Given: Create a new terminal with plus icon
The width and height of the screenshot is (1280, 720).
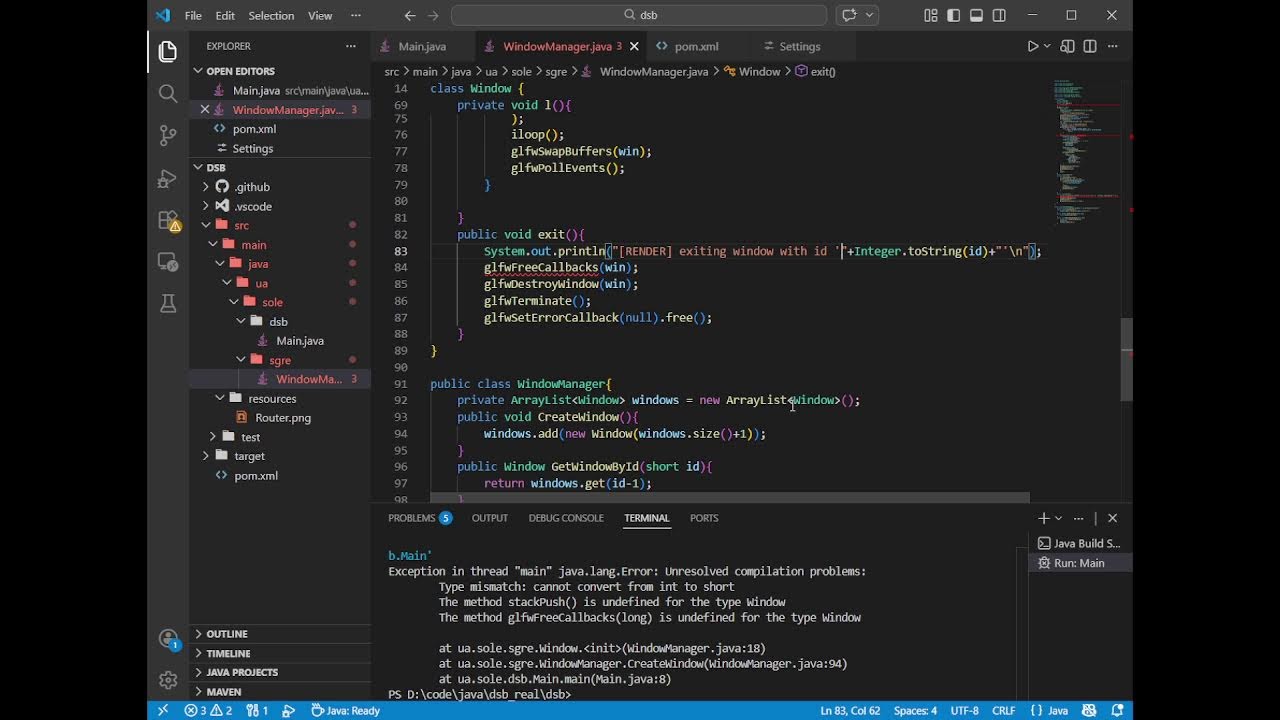Looking at the screenshot, I should click(1044, 518).
